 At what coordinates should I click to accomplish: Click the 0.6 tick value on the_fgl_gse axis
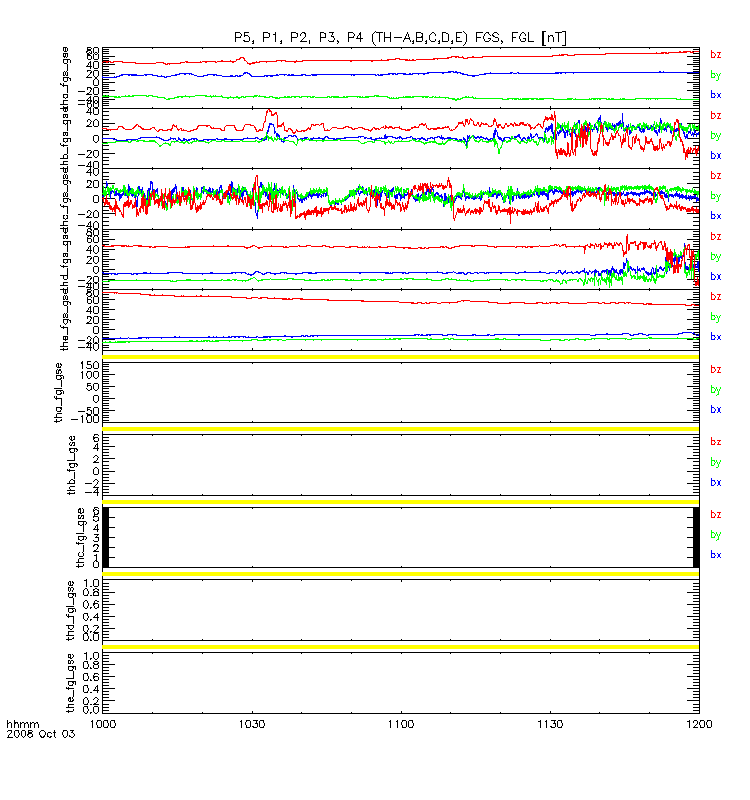[x=92, y=677]
